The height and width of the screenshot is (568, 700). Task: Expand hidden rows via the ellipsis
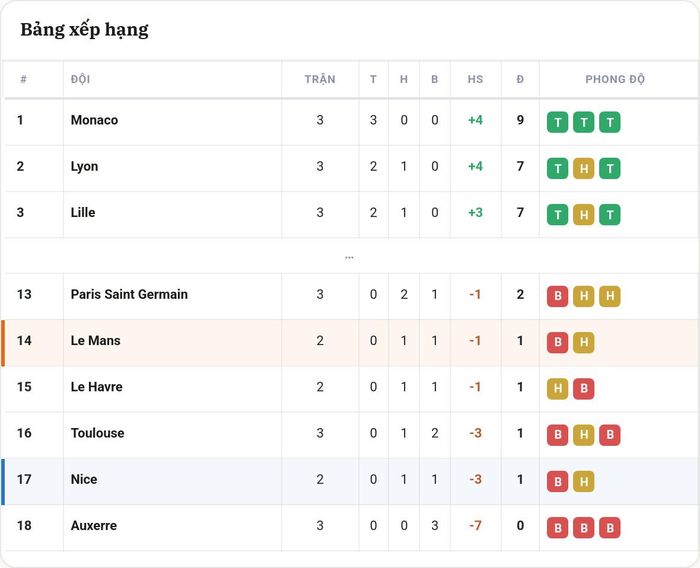click(349, 258)
